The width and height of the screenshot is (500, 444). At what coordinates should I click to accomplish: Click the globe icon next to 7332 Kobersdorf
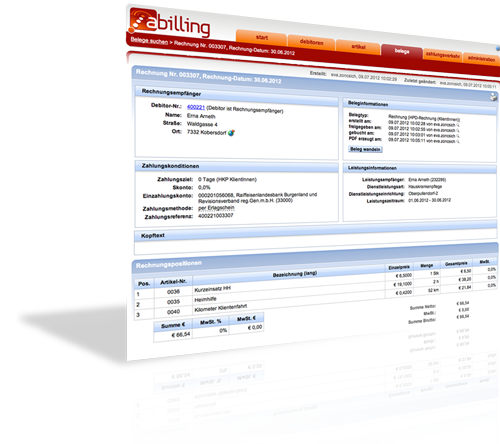pyautogui.click(x=231, y=133)
